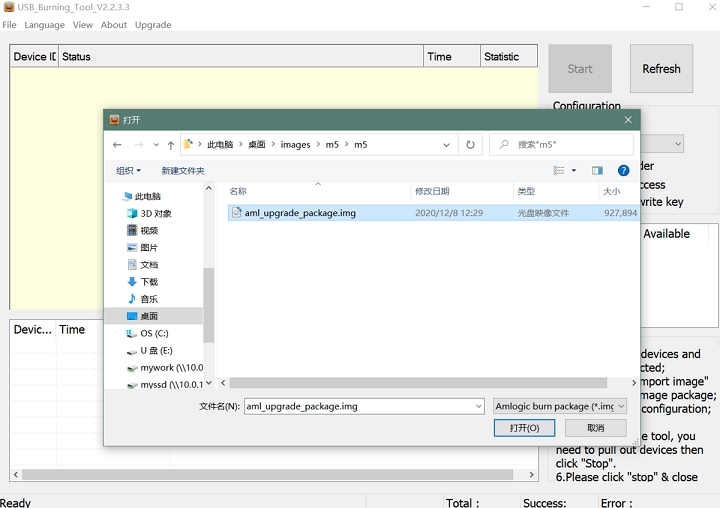Click the blue help question mark icon

click(x=623, y=171)
